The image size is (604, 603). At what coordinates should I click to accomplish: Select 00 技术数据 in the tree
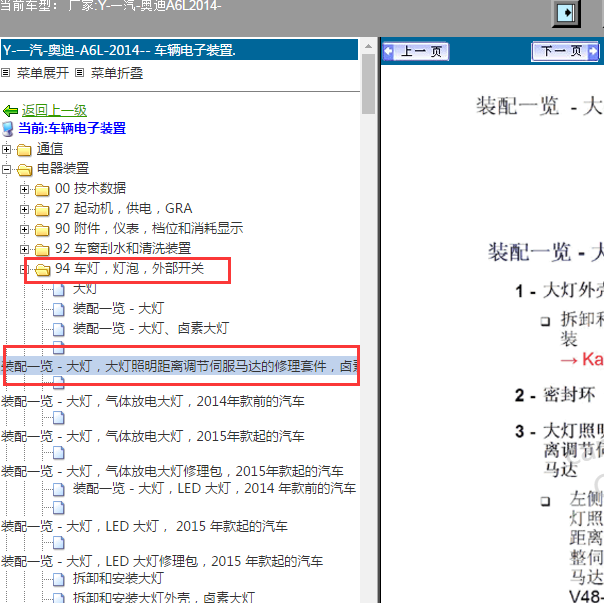(91, 188)
